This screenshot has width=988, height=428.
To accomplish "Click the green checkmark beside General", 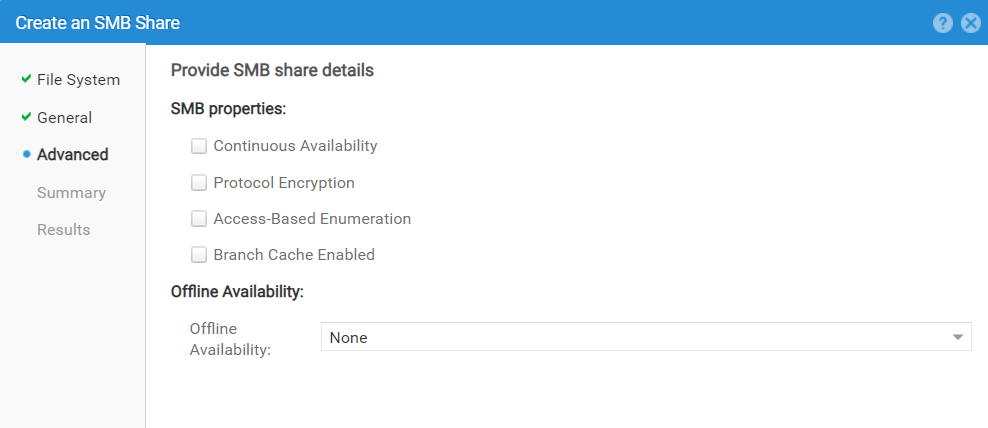I will [x=26, y=117].
